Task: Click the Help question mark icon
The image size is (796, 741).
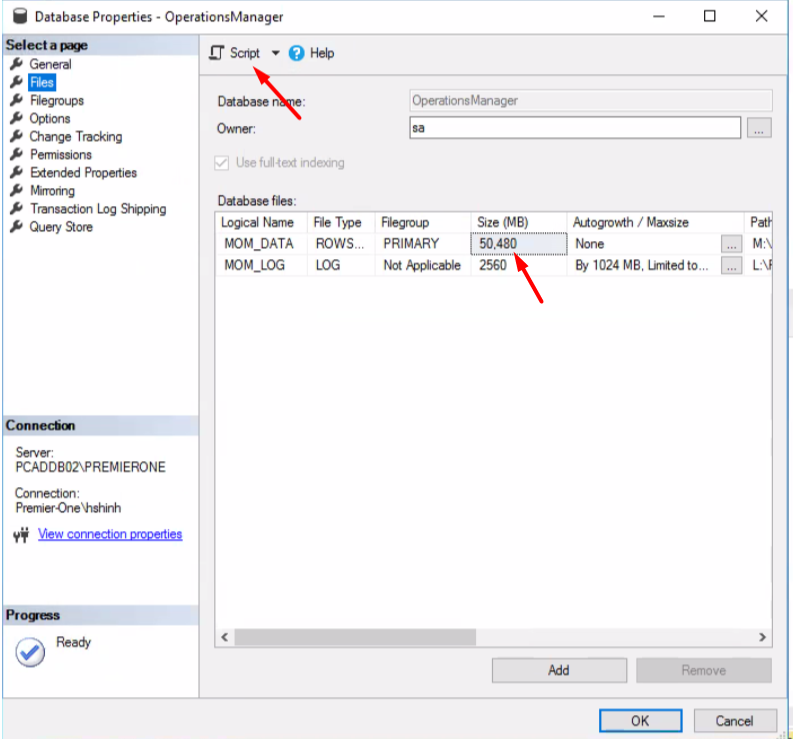Action: [296, 53]
